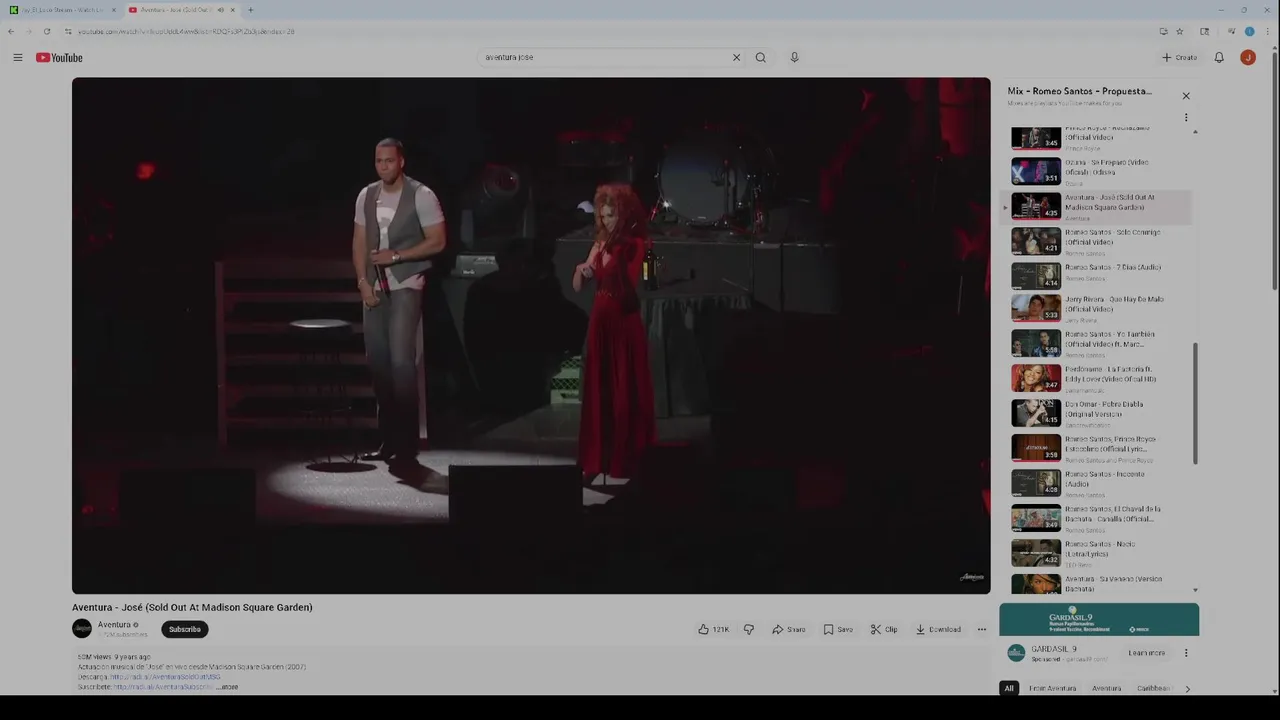Play Aventura - Su Veneno from playlist

tap(1098, 584)
